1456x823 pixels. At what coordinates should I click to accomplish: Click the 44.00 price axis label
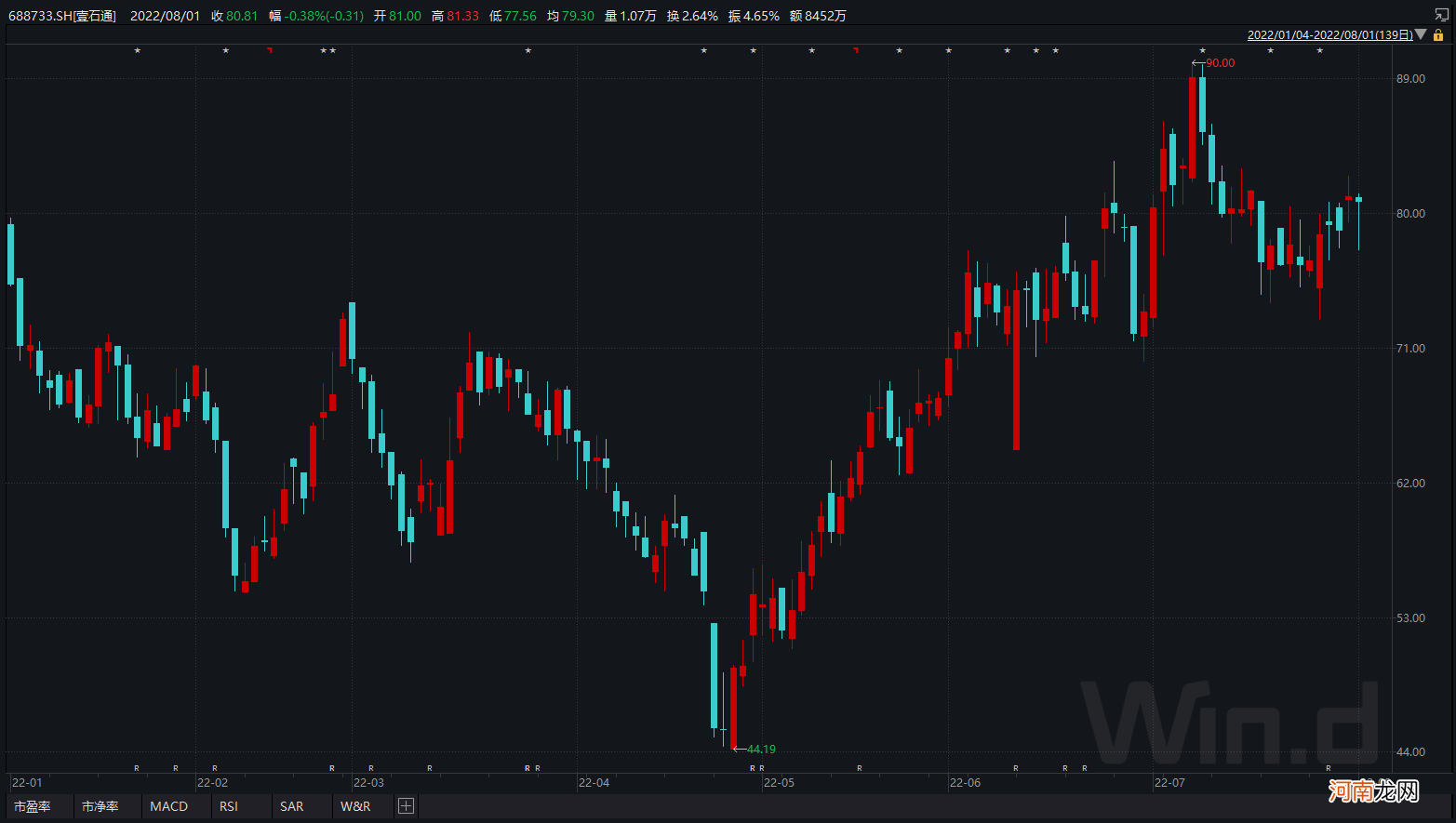(x=1410, y=752)
